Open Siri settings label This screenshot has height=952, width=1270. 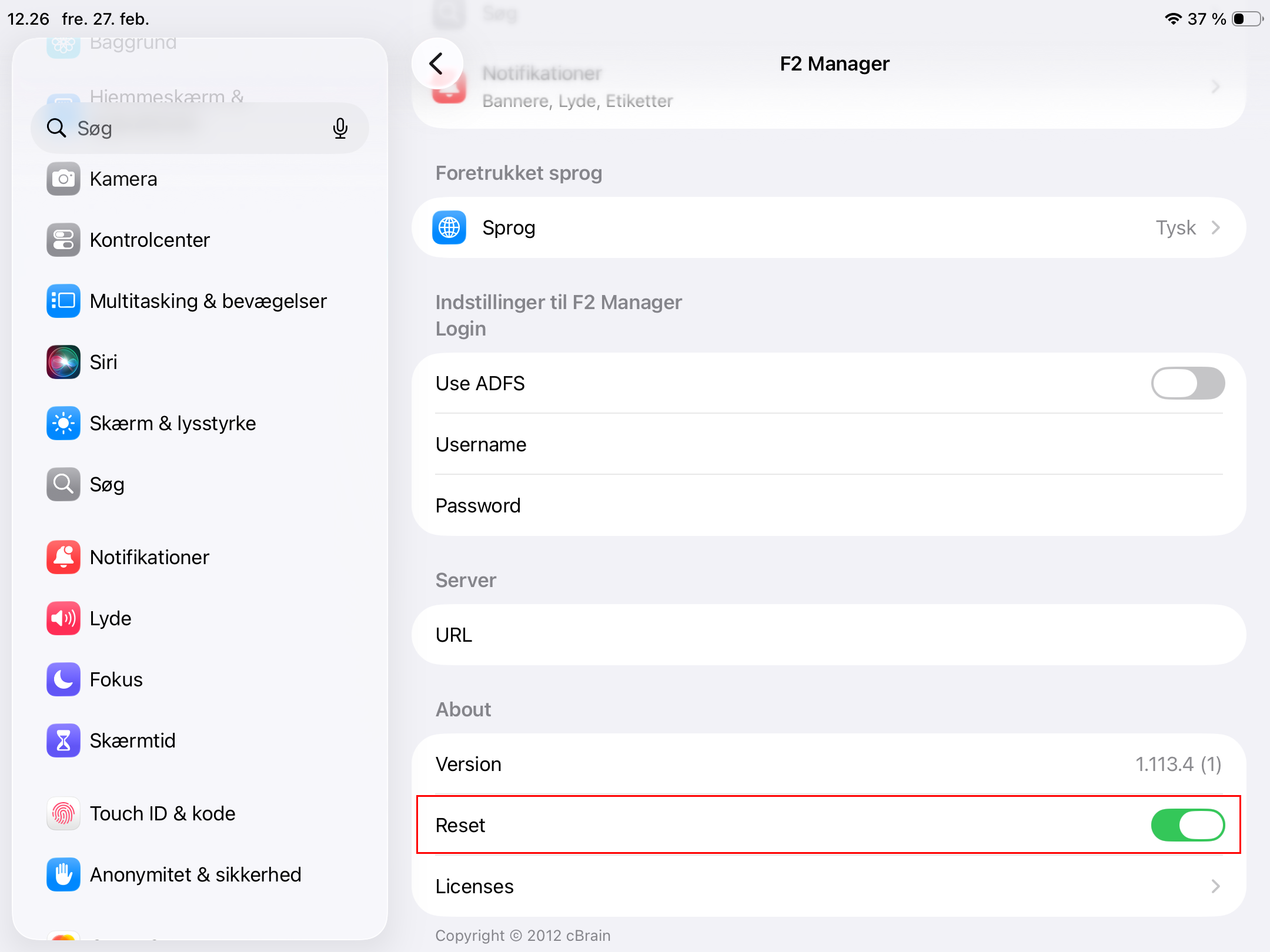tap(103, 362)
